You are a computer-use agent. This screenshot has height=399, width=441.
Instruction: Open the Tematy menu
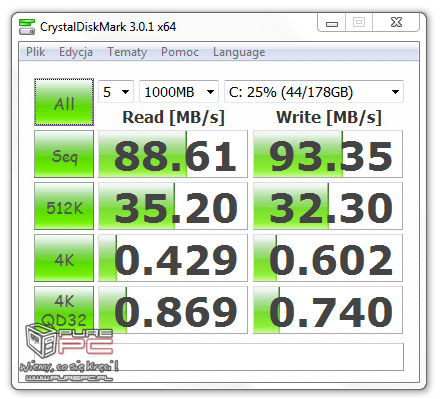pyautogui.click(x=127, y=52)
